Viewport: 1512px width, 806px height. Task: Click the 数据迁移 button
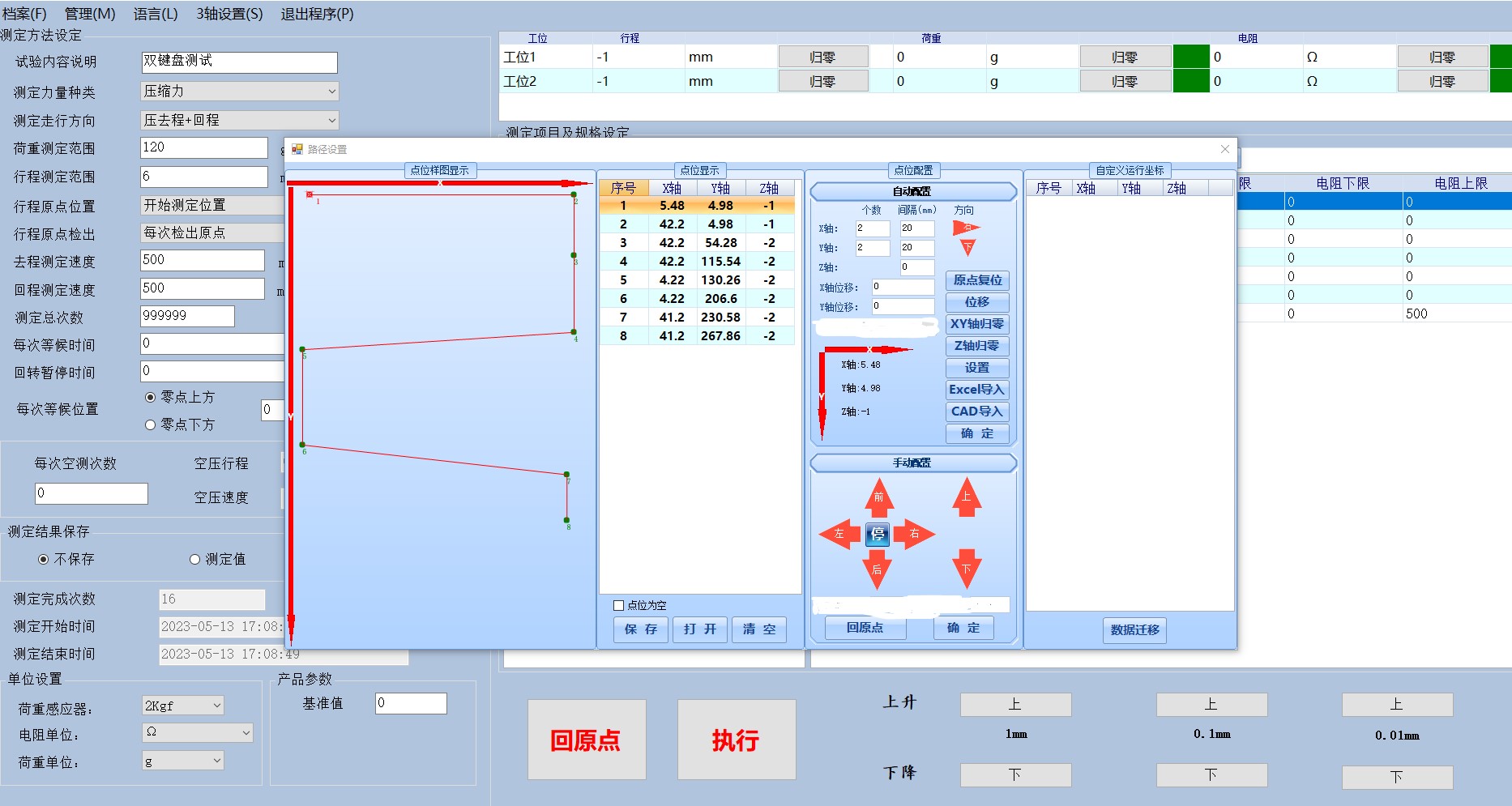point(1134,630)
